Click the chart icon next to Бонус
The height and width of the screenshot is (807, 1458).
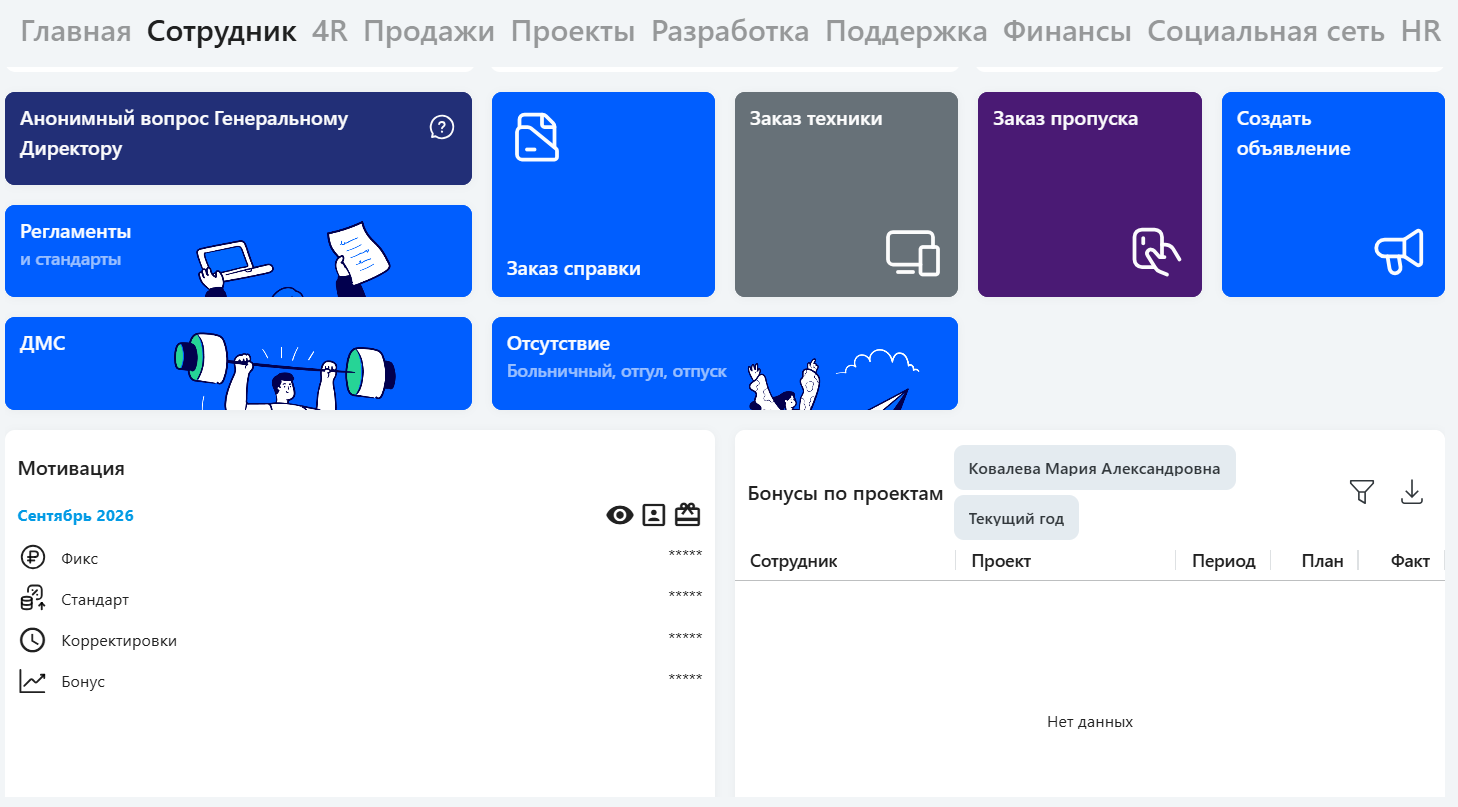click(33, 681)
